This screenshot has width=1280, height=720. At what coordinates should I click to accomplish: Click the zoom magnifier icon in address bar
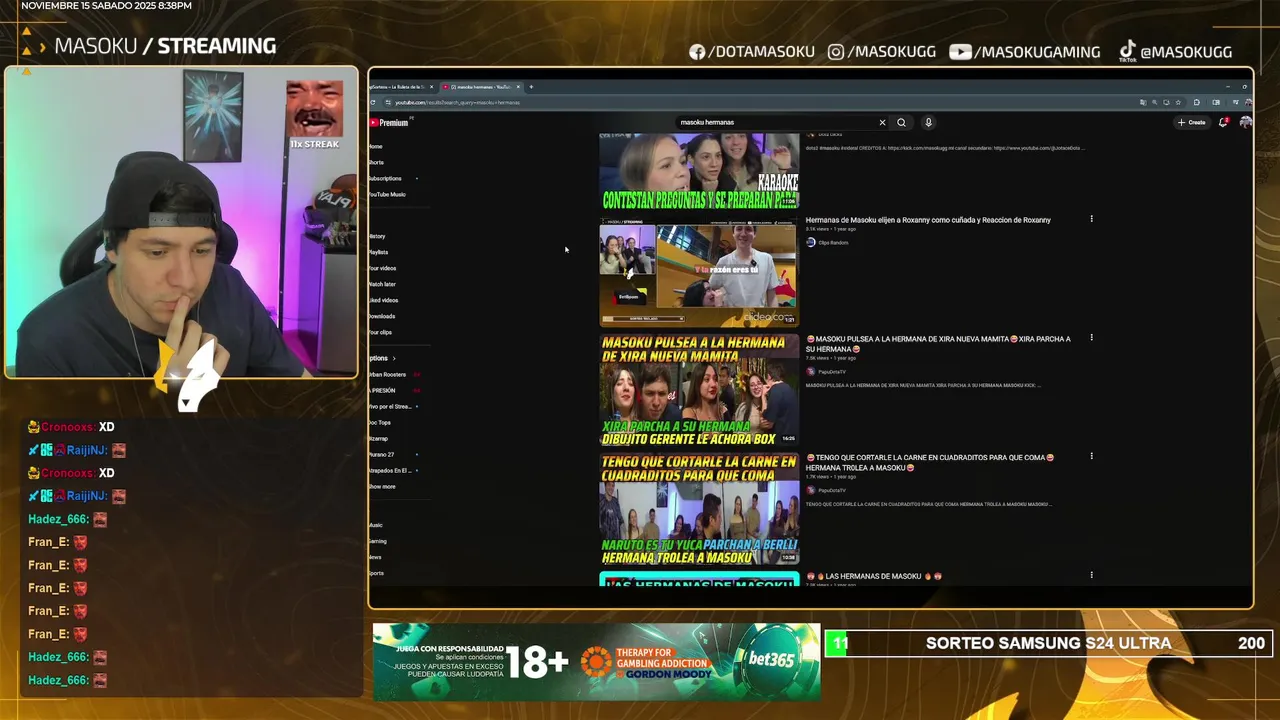[x=1154, y=102]
